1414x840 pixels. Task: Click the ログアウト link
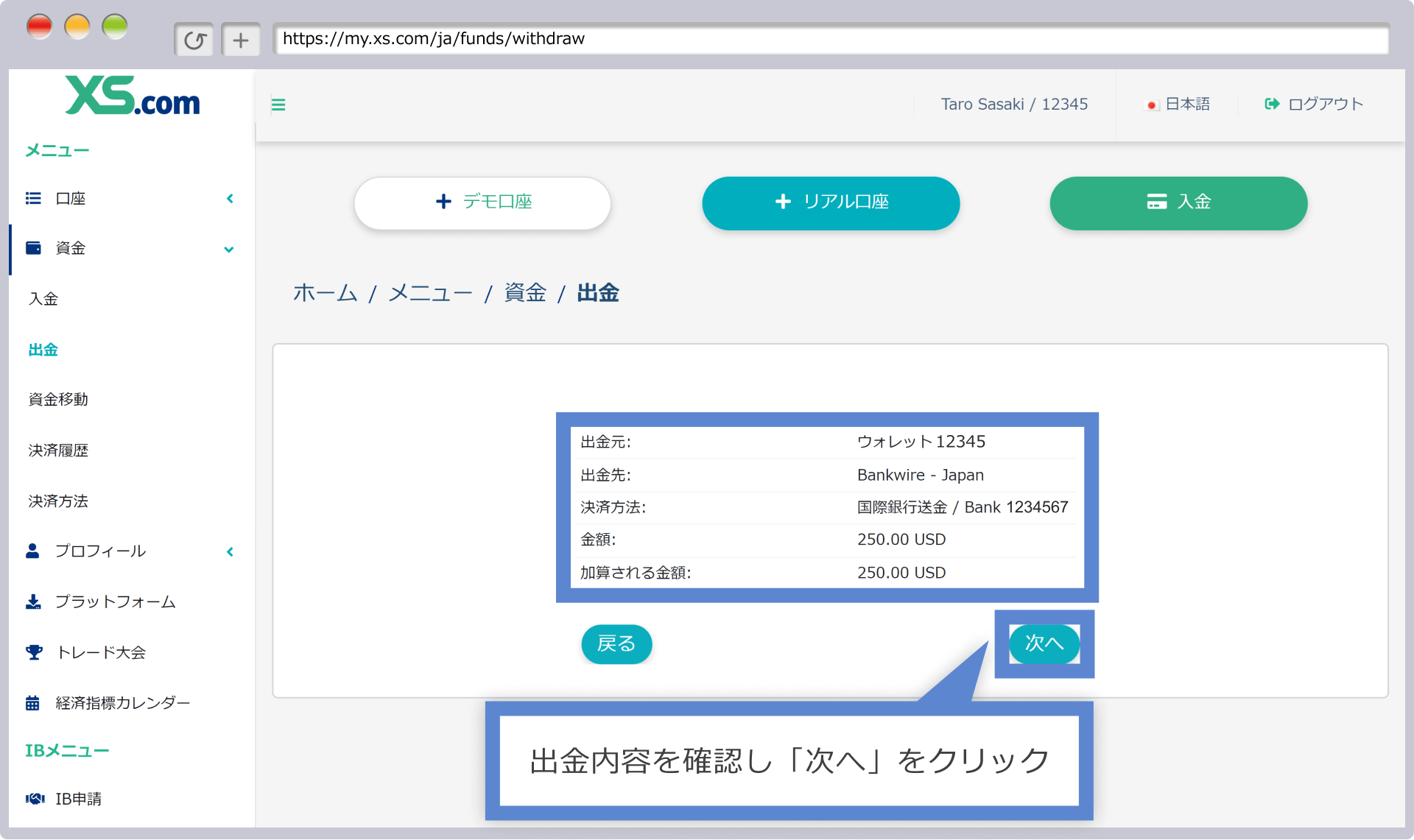1314,105
